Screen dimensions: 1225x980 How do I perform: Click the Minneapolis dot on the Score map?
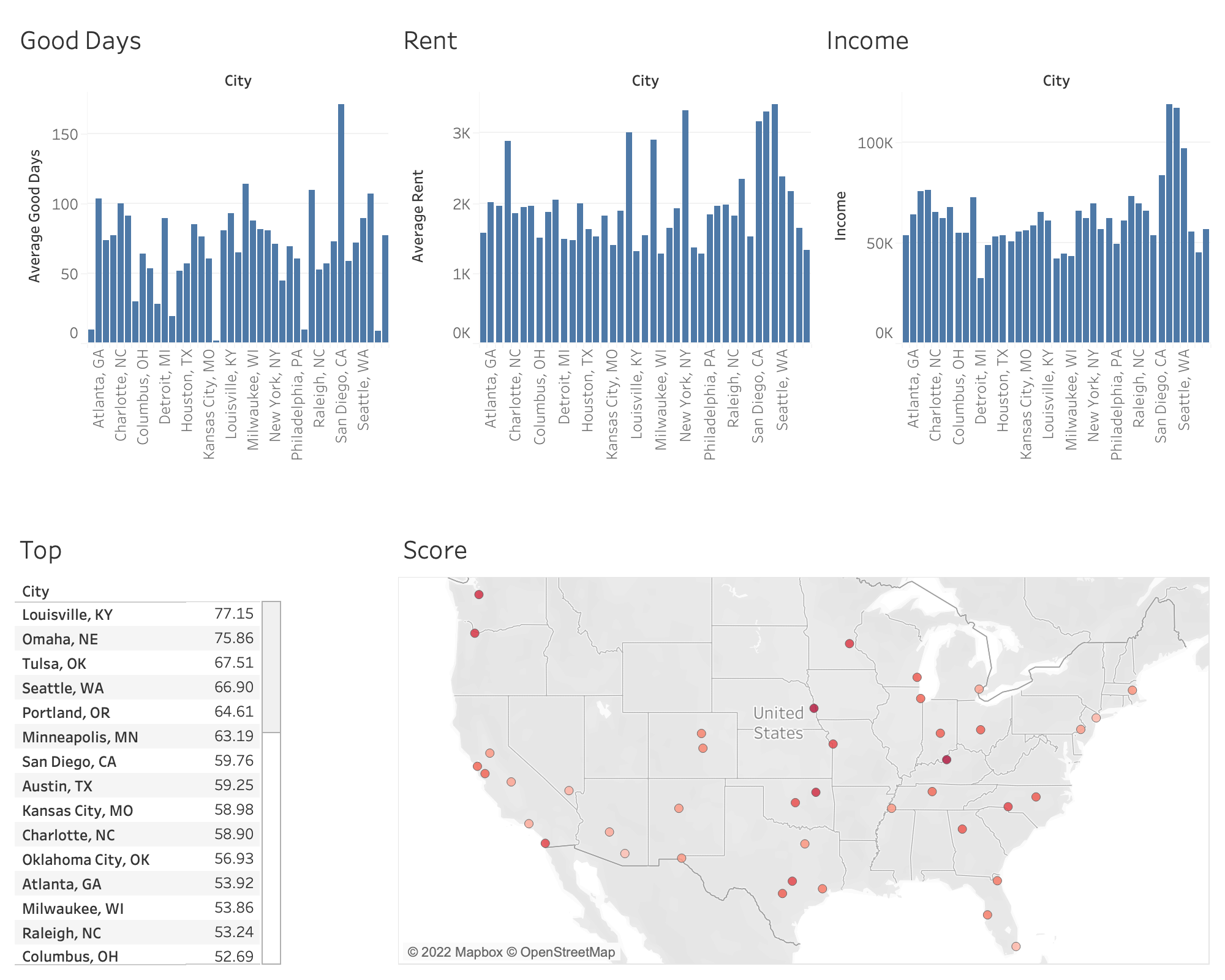[849, 644]
